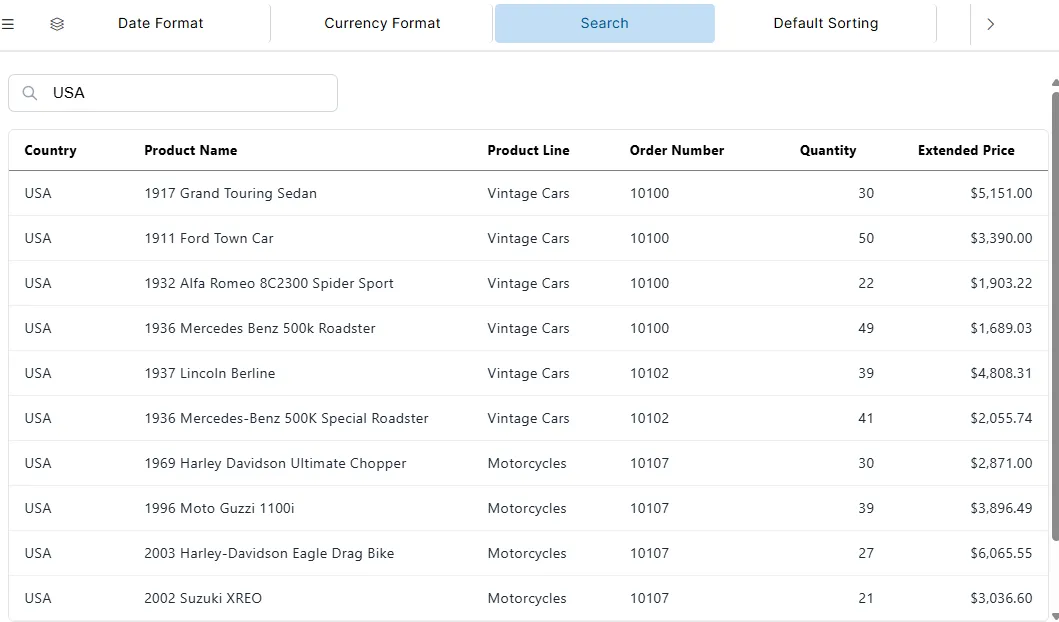Select the active Search tab
The width and height of the screenshot is (1059, 622).
point(604,22)
